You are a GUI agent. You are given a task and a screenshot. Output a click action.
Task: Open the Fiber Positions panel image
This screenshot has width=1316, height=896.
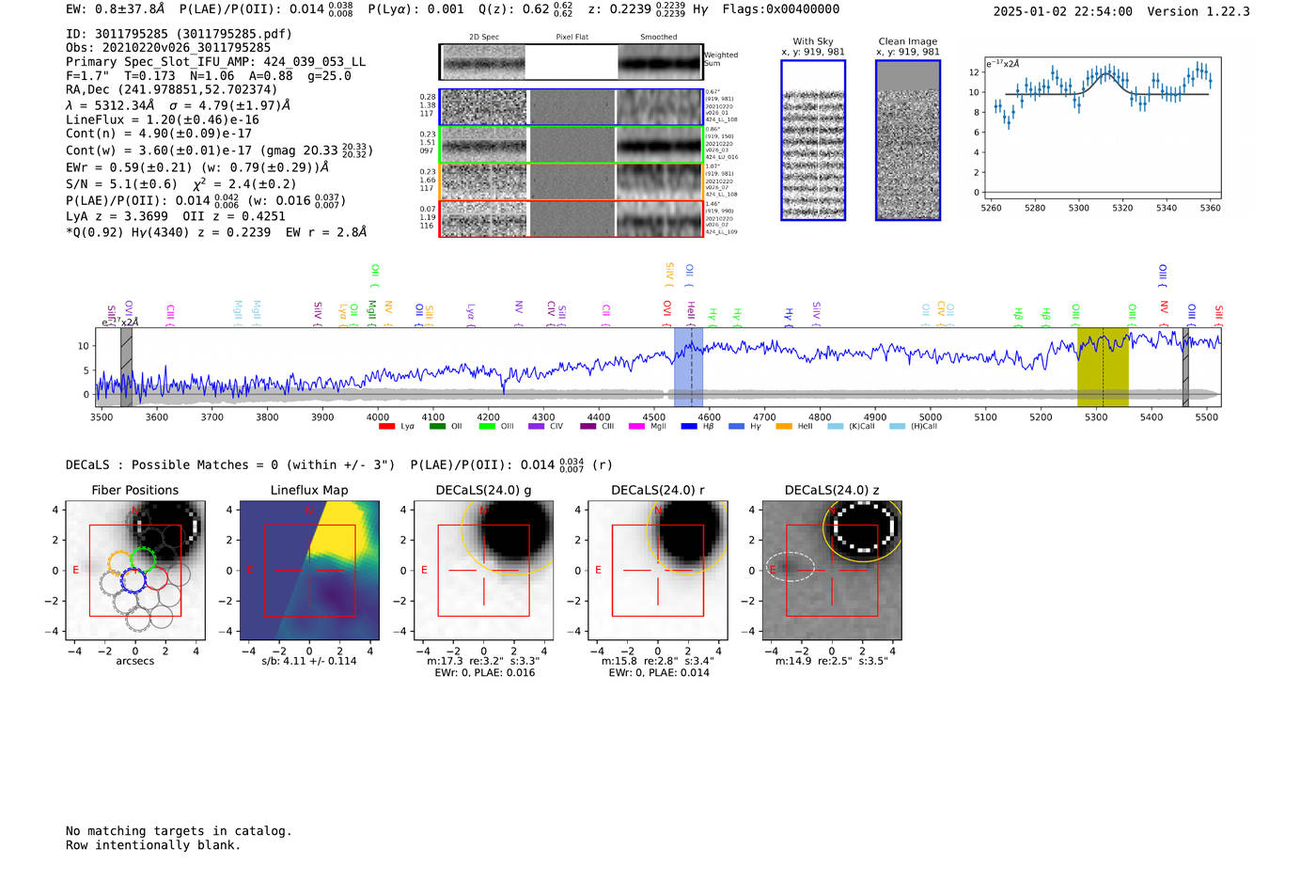click(135, 570)
